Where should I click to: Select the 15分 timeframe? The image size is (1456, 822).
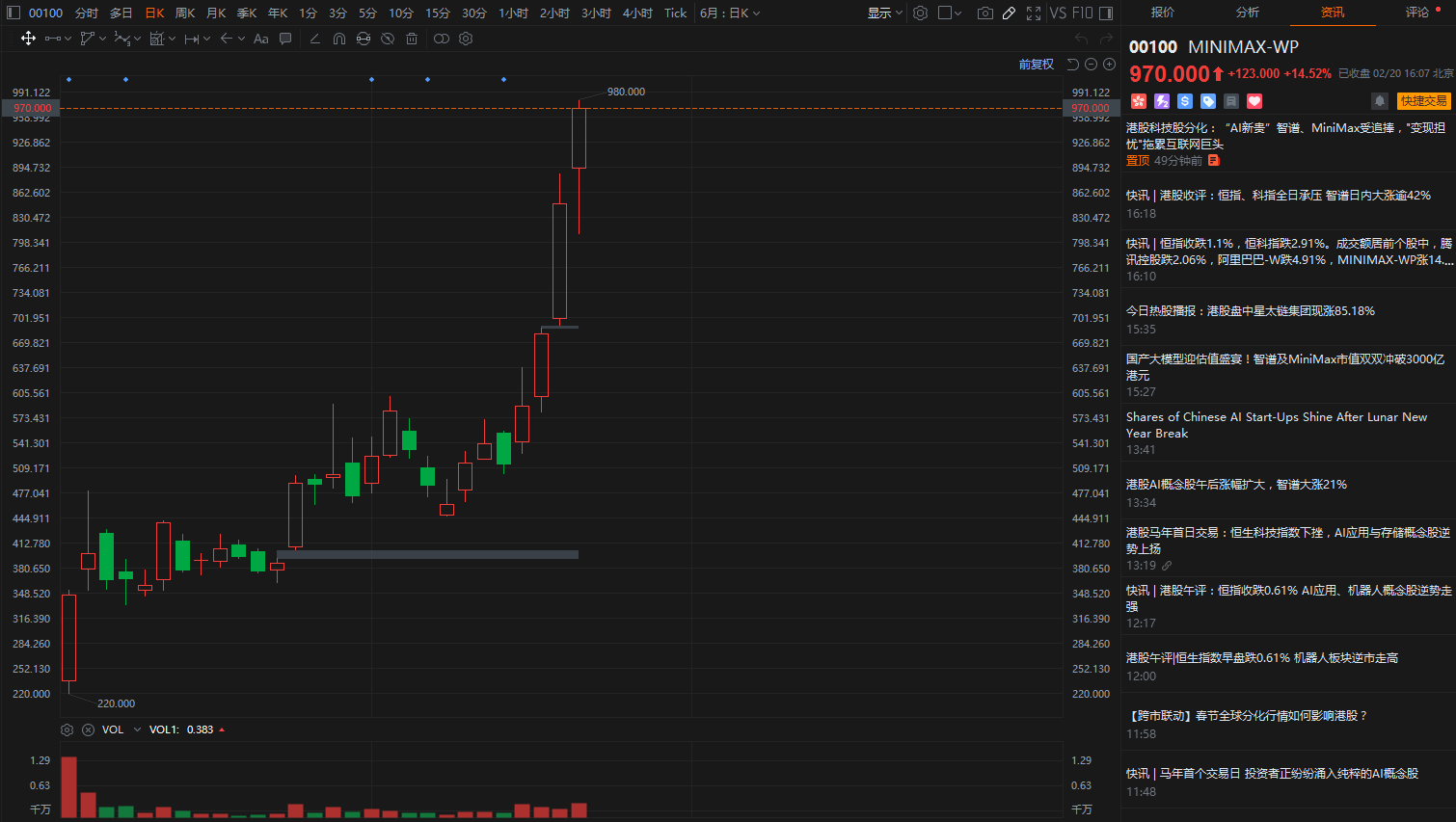[x=438, y=13]
